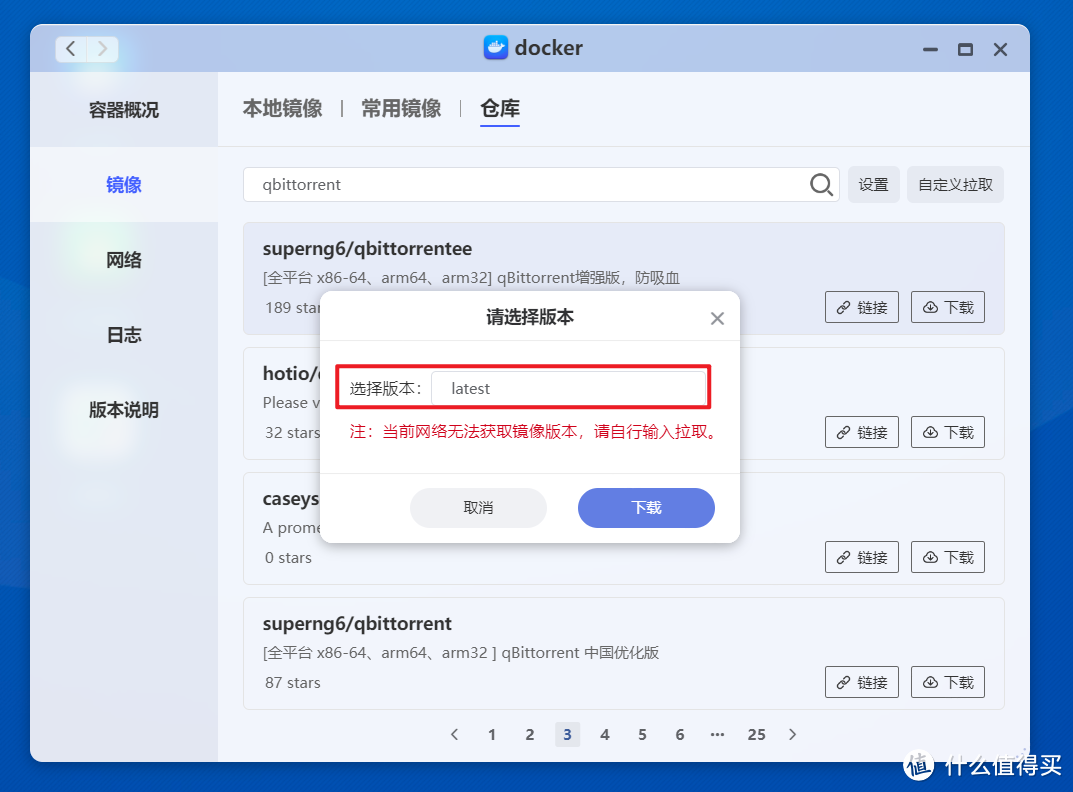Click the search magnifier icon
The width and height of the screenshot is (1073, 792).
pos(820,184)
